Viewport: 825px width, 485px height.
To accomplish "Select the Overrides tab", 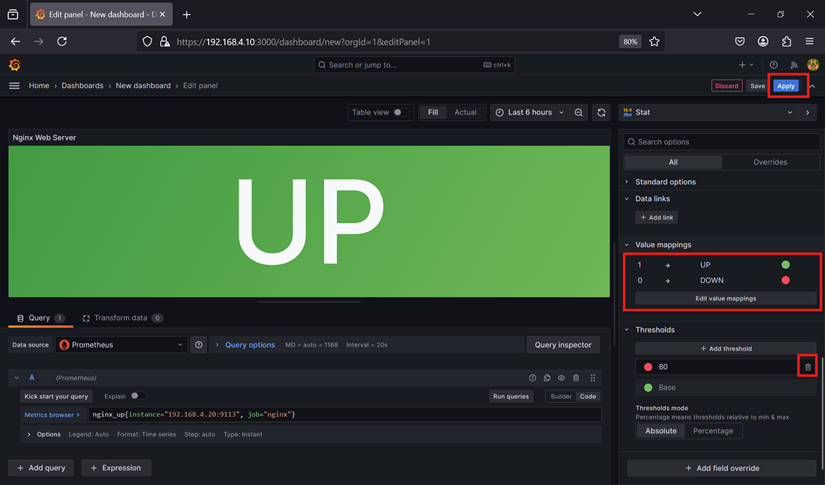I will click(x=770, y=163).
